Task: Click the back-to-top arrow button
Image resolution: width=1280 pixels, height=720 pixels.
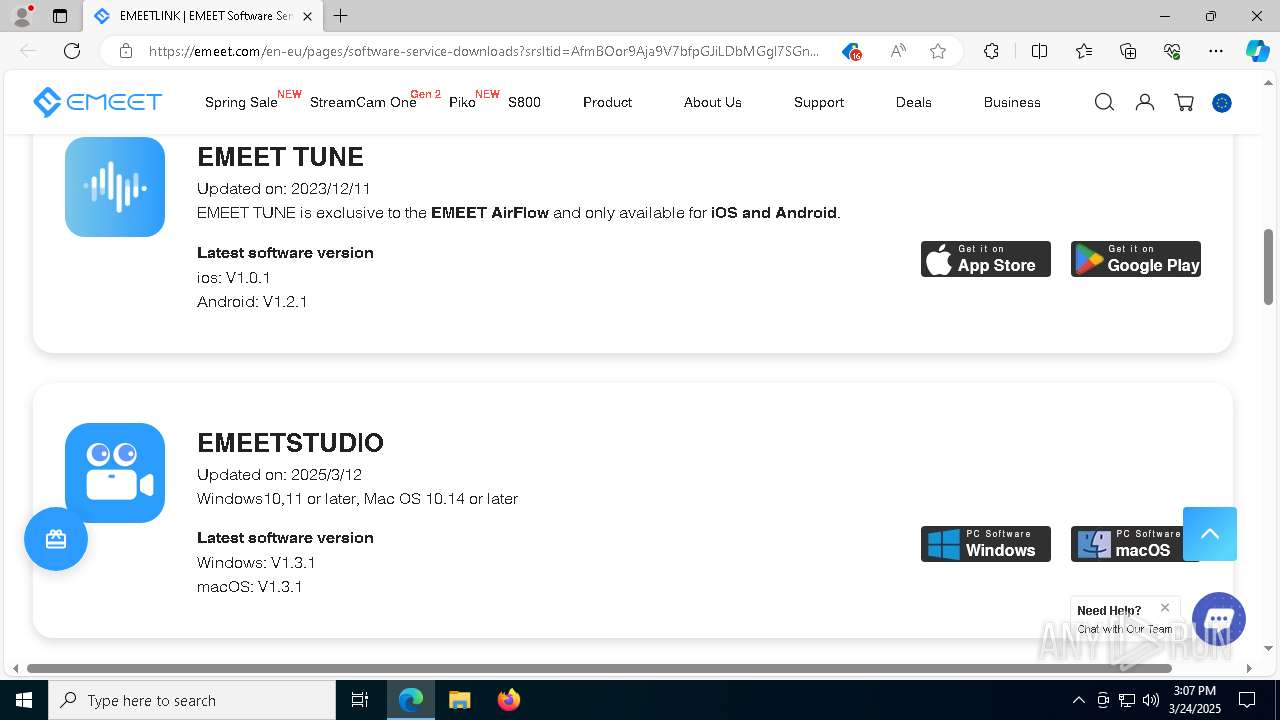Action: pos(1210,534)
